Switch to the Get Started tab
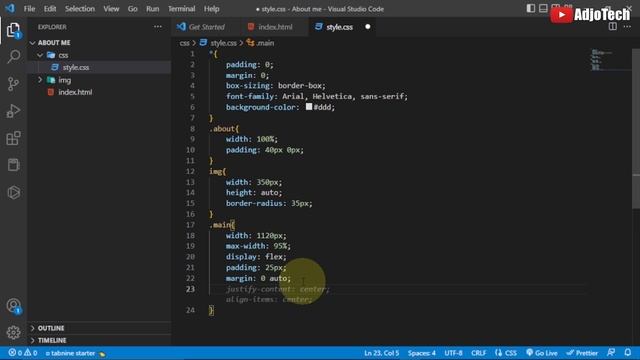This screenshot has width=640, height=360. click(207, 27)
